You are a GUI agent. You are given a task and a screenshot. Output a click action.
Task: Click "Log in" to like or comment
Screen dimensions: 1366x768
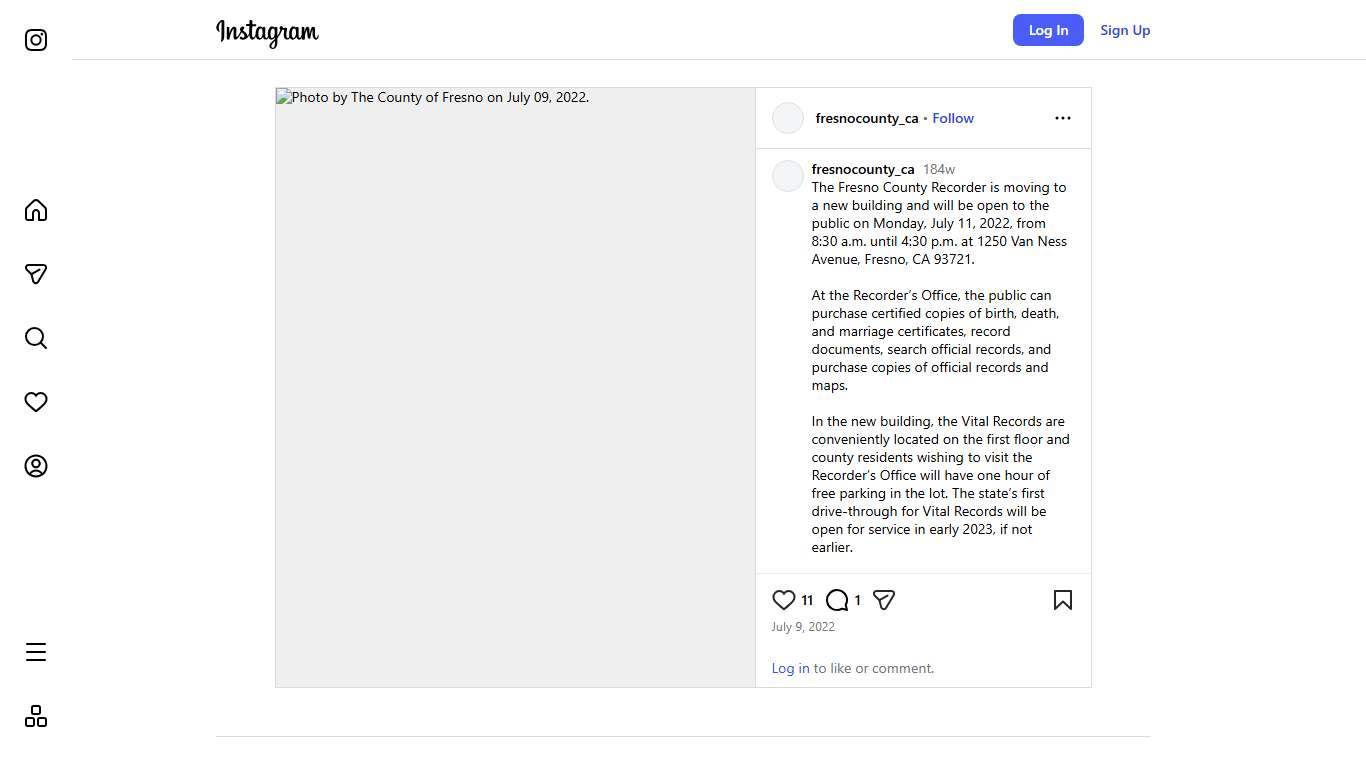(x=790, y=668)
